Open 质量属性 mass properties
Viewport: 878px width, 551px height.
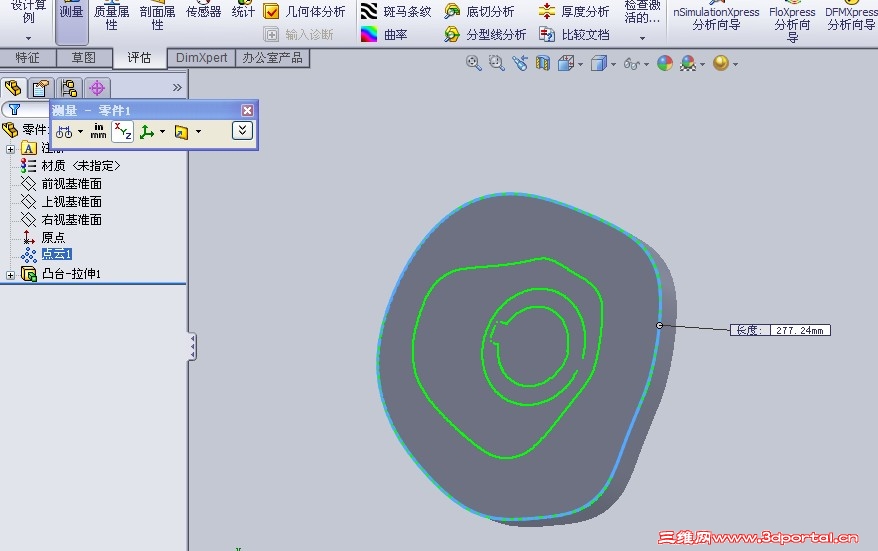point(111,18)
